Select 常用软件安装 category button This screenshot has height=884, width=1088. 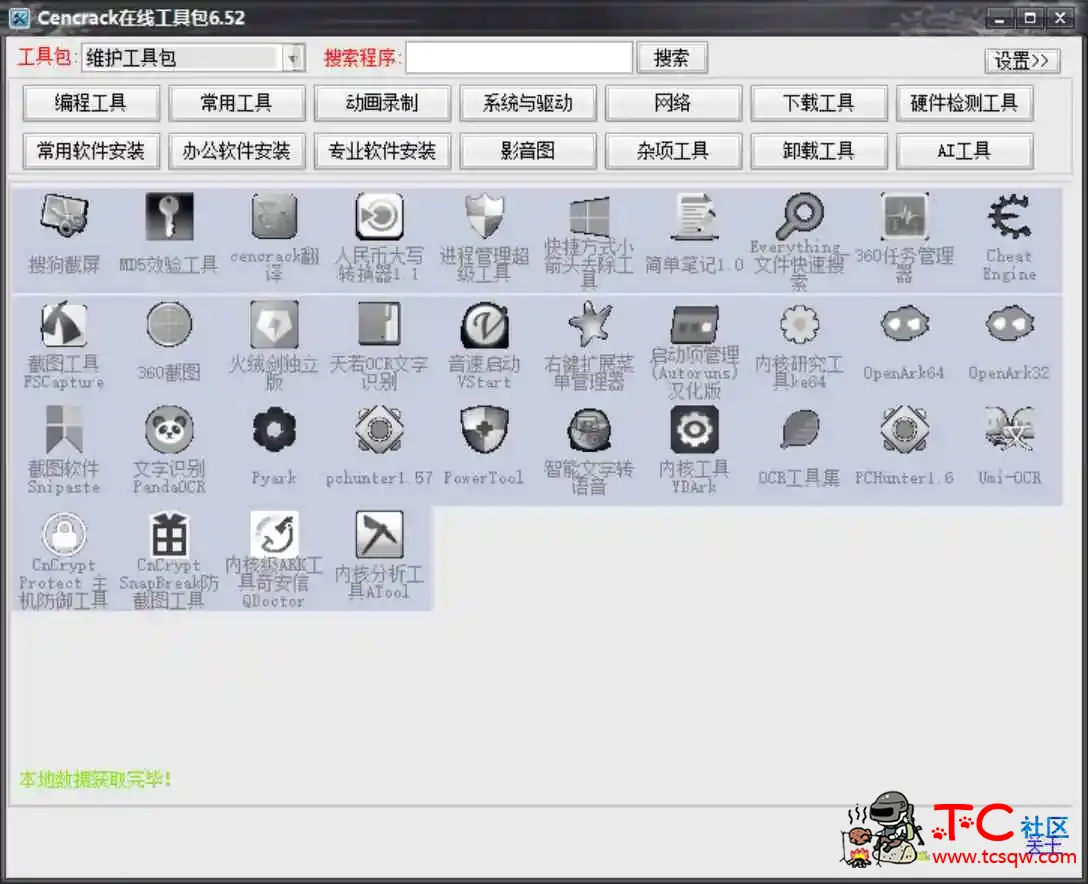91,151
